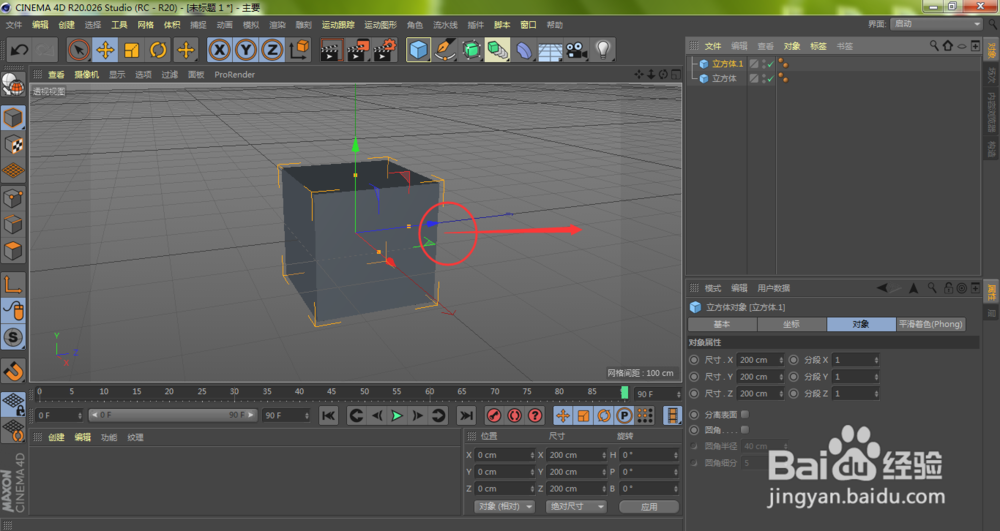Viewport: 1000px width, 531px height.
Task: Switch to the 坐标 tab
Action: tap(791, 324)
